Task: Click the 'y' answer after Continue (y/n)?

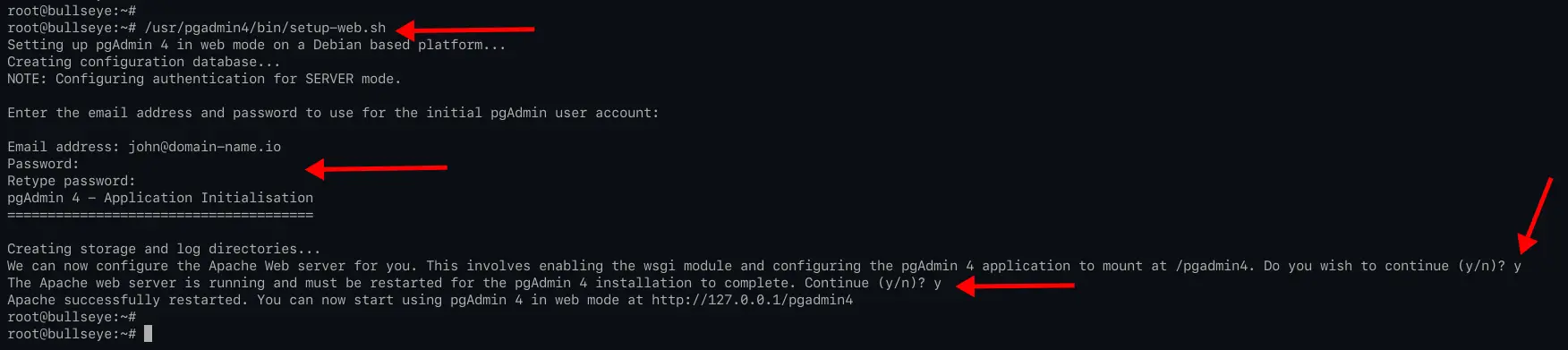Action: pos(937,283)
